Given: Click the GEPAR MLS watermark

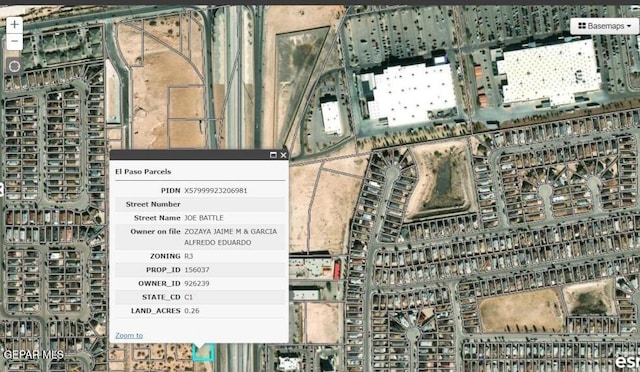Looking at the screenshot, I should click(x=34, y=354).
